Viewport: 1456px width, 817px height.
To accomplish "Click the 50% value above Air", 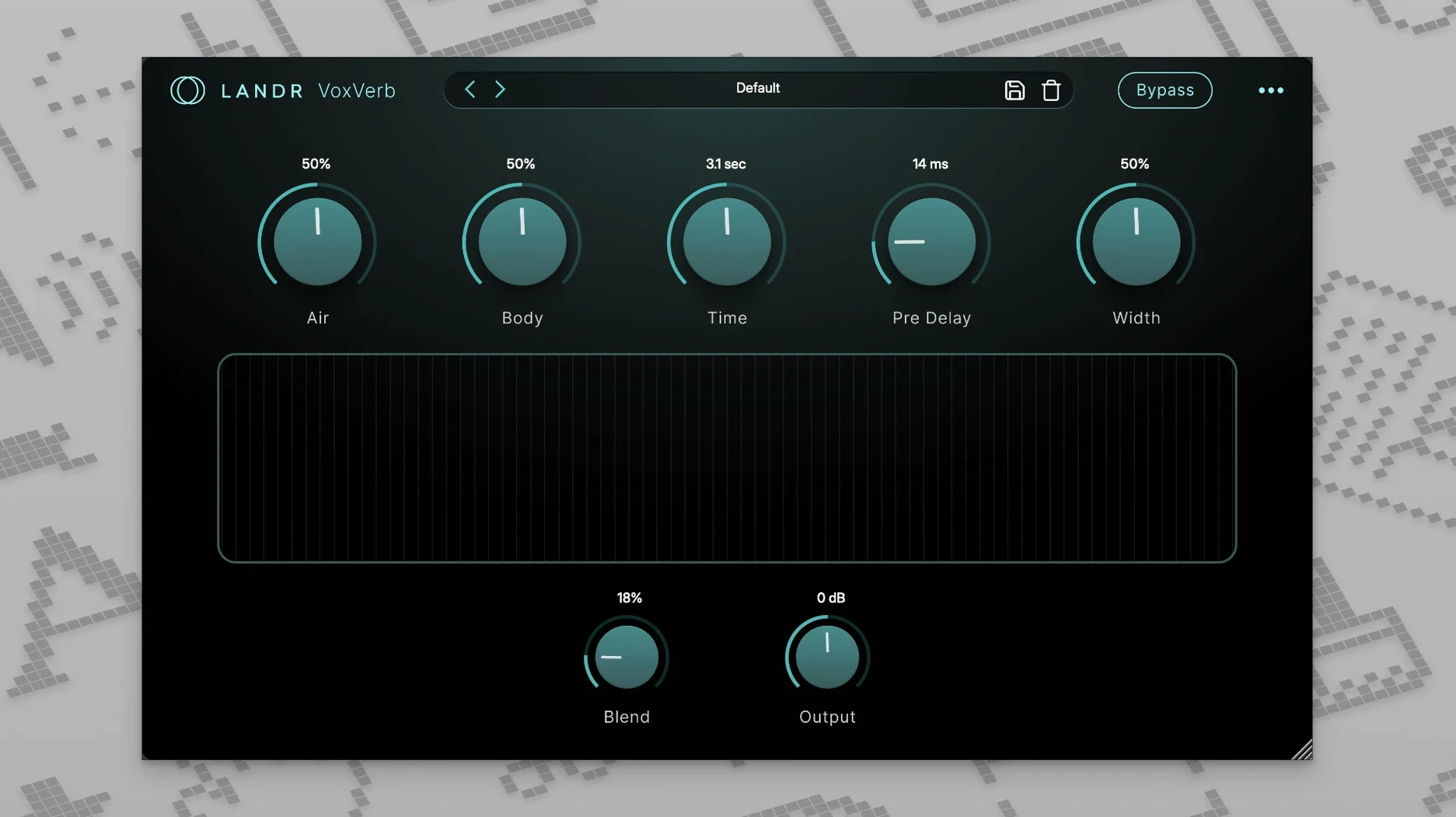I will [x=316, y=164].
